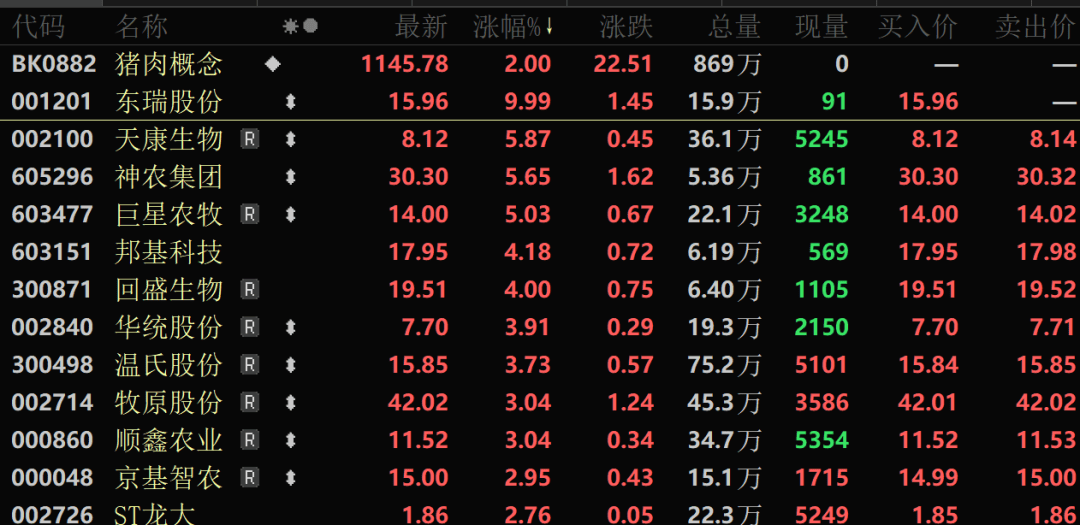Click the up-down marker for 温氏股份

pos(291,364)
